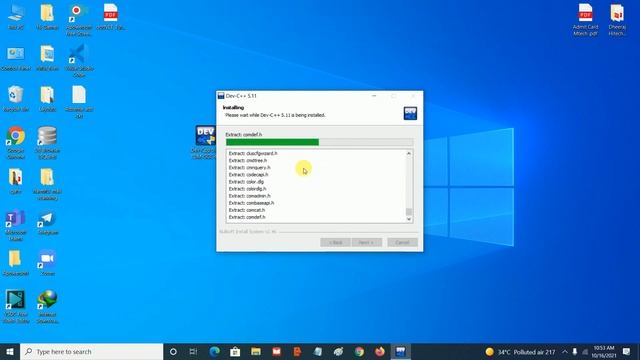Click the Type here to search box

pyautogui.click(x=91, y=351)
